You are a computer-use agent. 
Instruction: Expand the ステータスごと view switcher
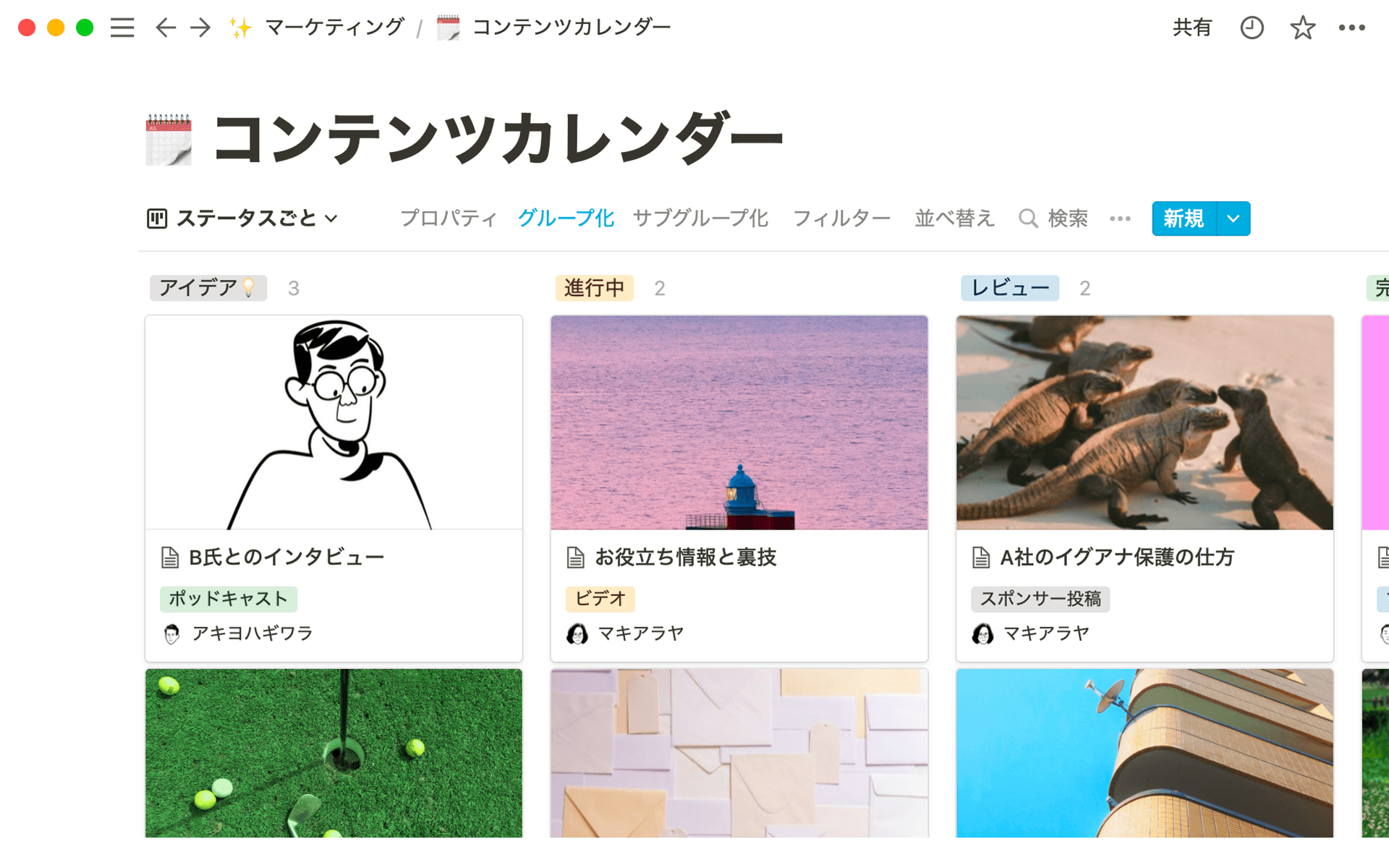point(242,218)
